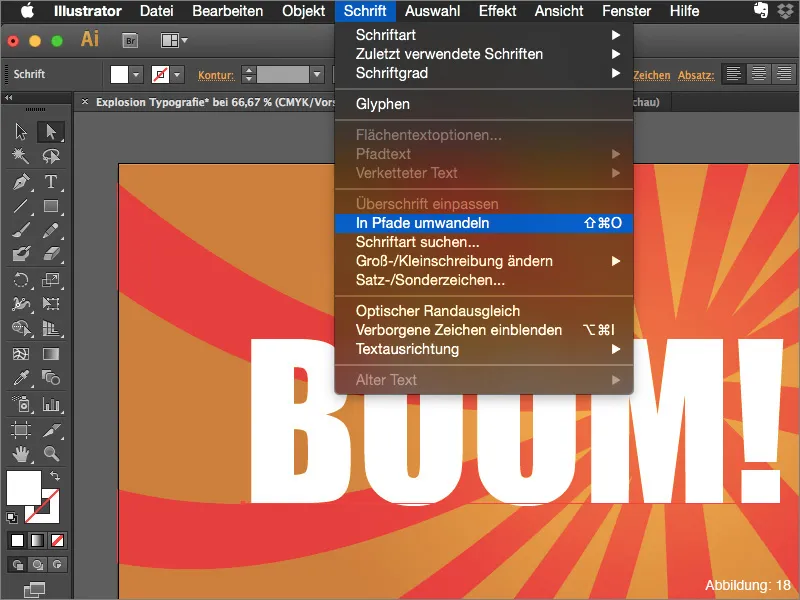Screen dimensions: 800x600
Task: Toggle Optischer Randausgleich
Action: coord(484,311)
